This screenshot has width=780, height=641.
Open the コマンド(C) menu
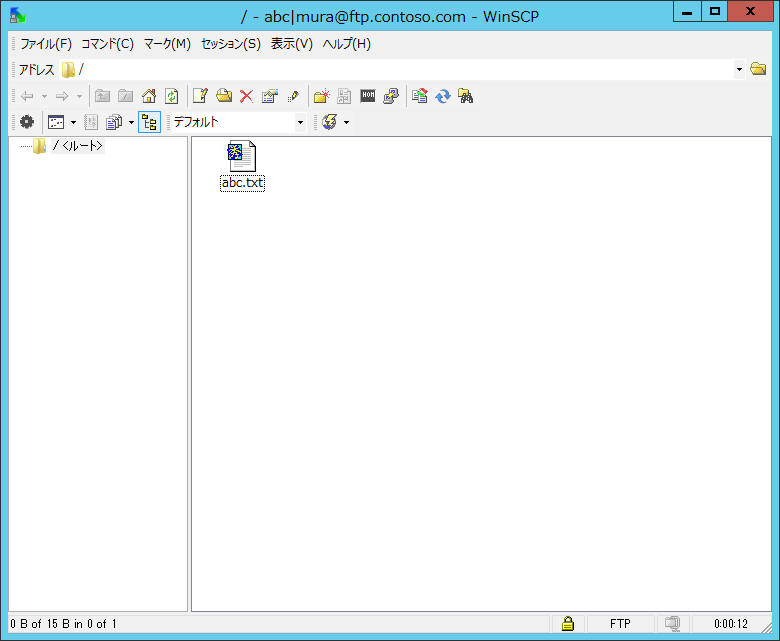[x=107, y=44]
